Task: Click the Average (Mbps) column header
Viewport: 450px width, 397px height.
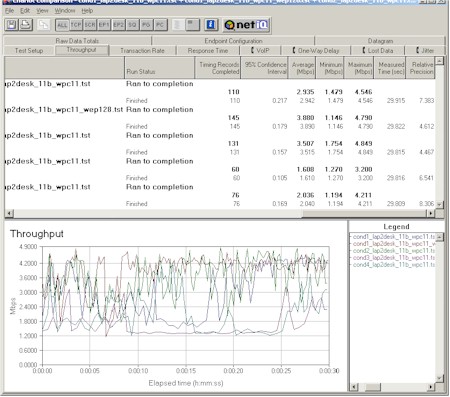Action: click(x=302, y=68)
